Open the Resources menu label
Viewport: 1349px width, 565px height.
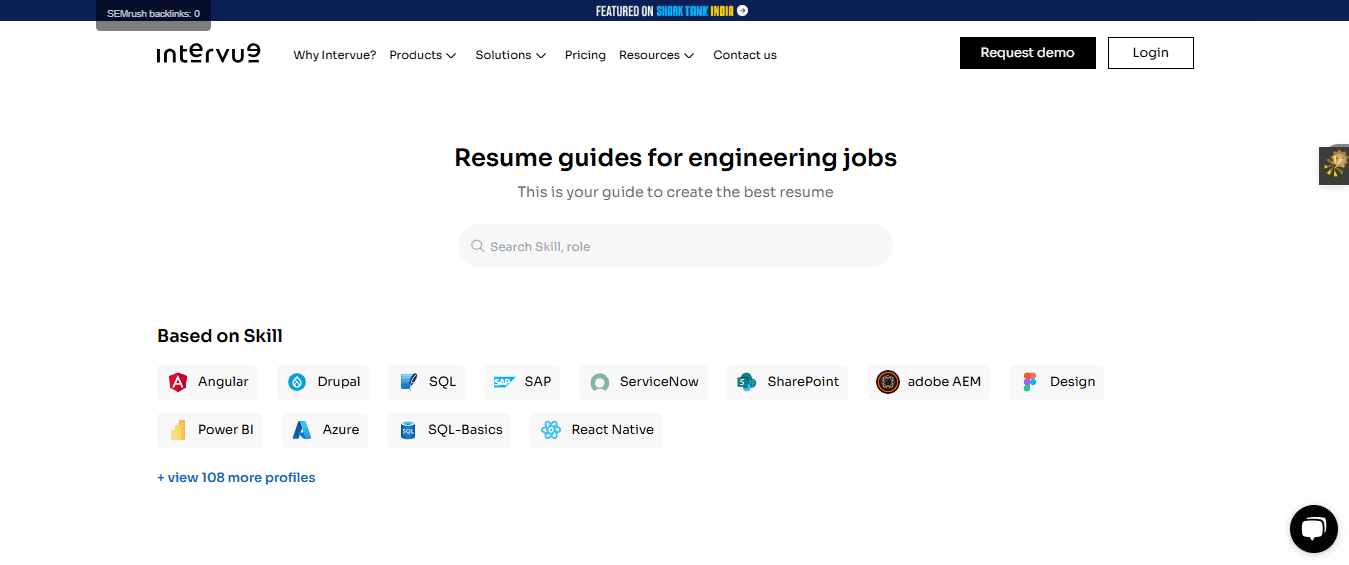pyautogui.click(x=649, y=55)
